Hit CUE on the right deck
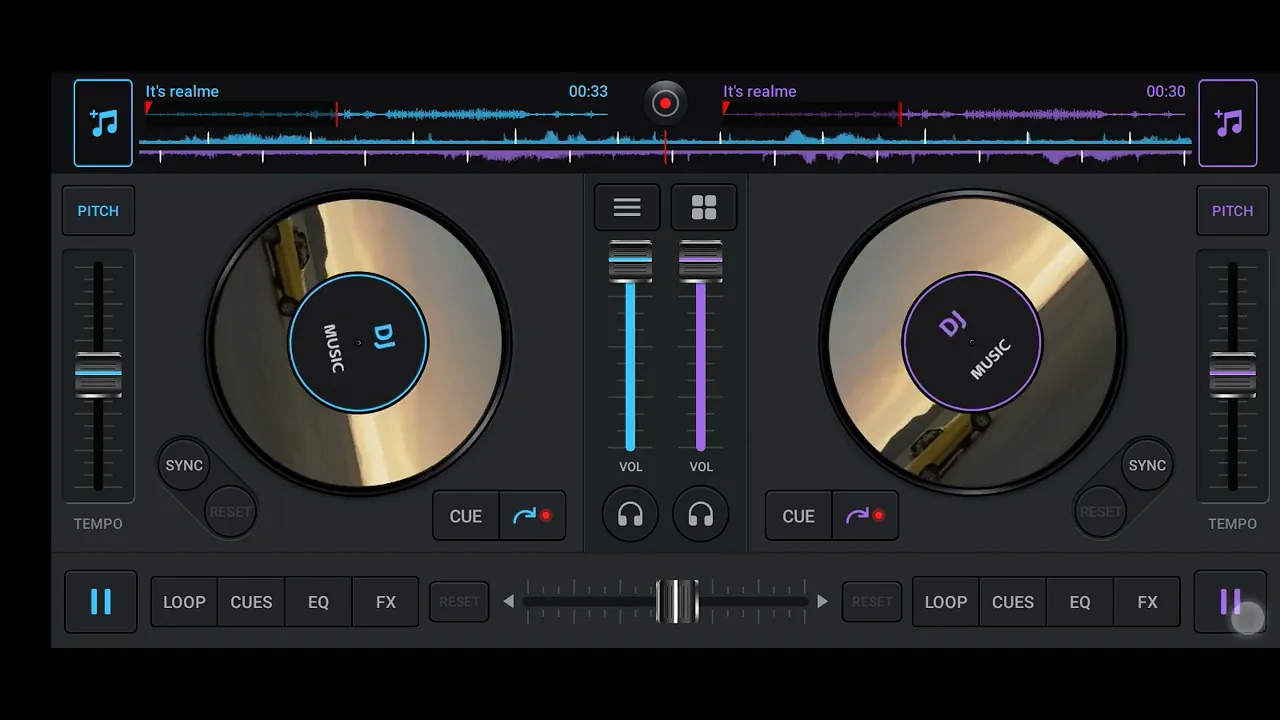Screen dimensions: 1280x720 coord(798,516)
